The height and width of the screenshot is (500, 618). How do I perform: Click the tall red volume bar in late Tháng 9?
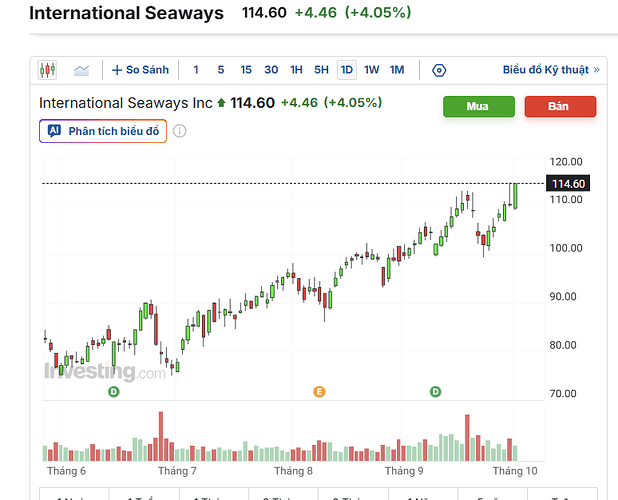point(467,438)
